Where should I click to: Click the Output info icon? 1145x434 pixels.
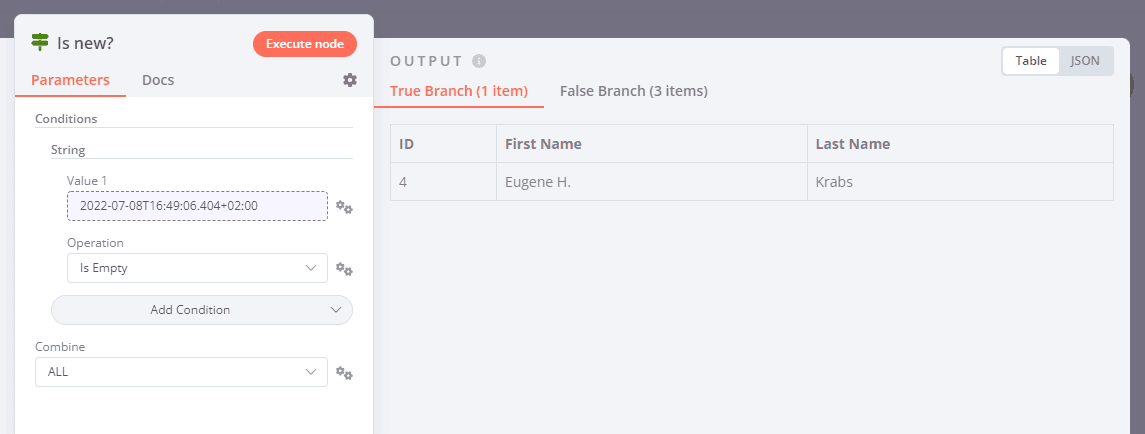pos(479,60)
